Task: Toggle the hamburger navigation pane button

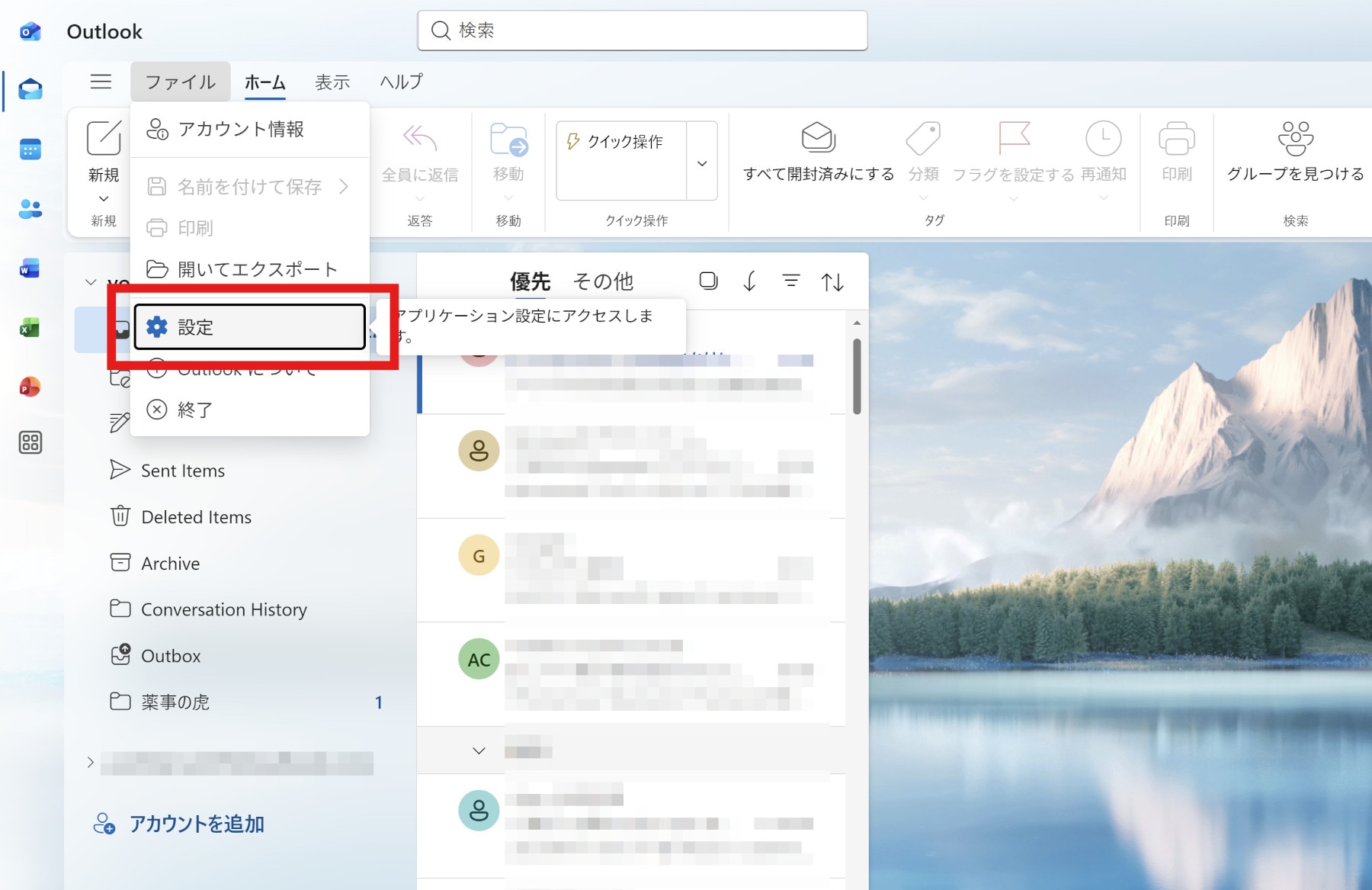Action: [x=101, y=82]
